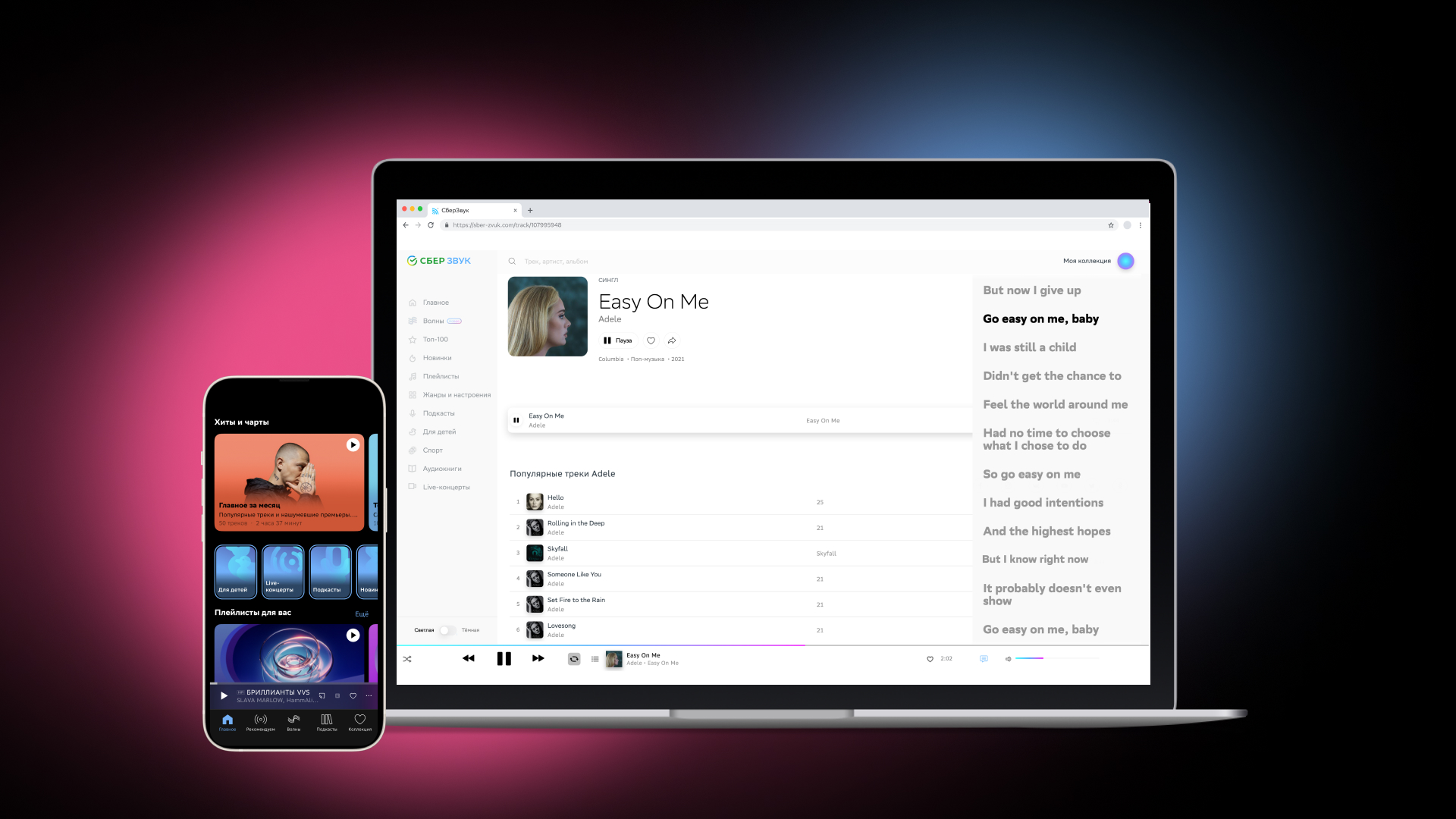1456x819 pixels.
Task: Click the heart icon on player bar track
Action: click(929, 658)
